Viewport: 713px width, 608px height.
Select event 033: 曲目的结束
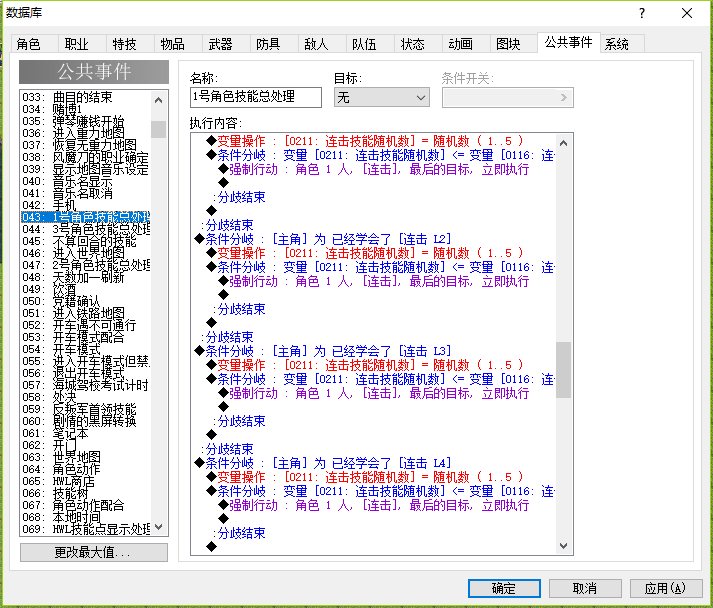[86, 97]
